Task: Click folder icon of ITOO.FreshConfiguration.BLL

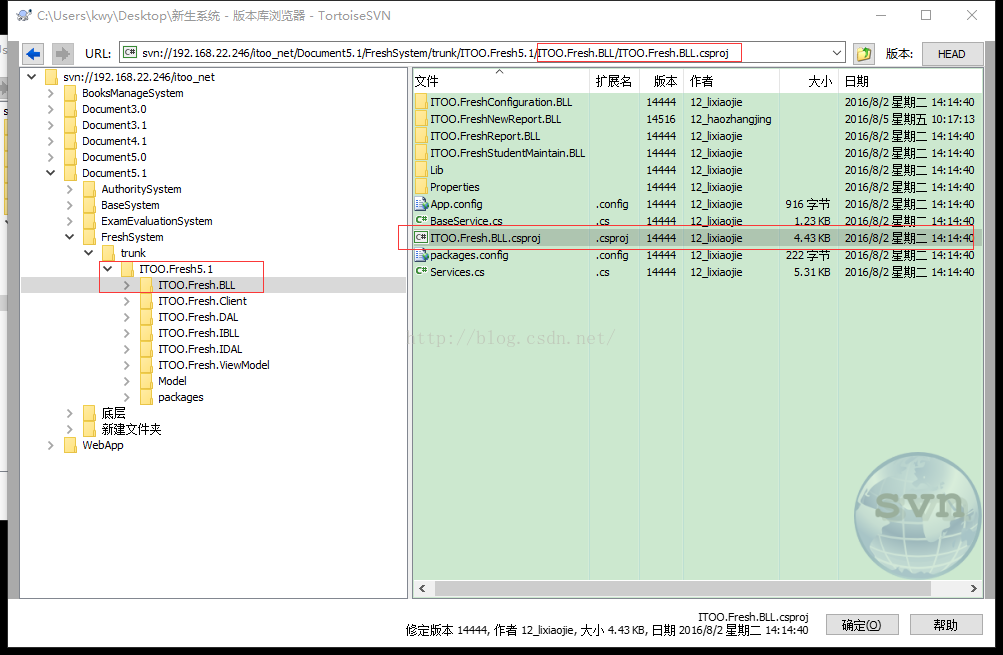Action: [421, 102]
